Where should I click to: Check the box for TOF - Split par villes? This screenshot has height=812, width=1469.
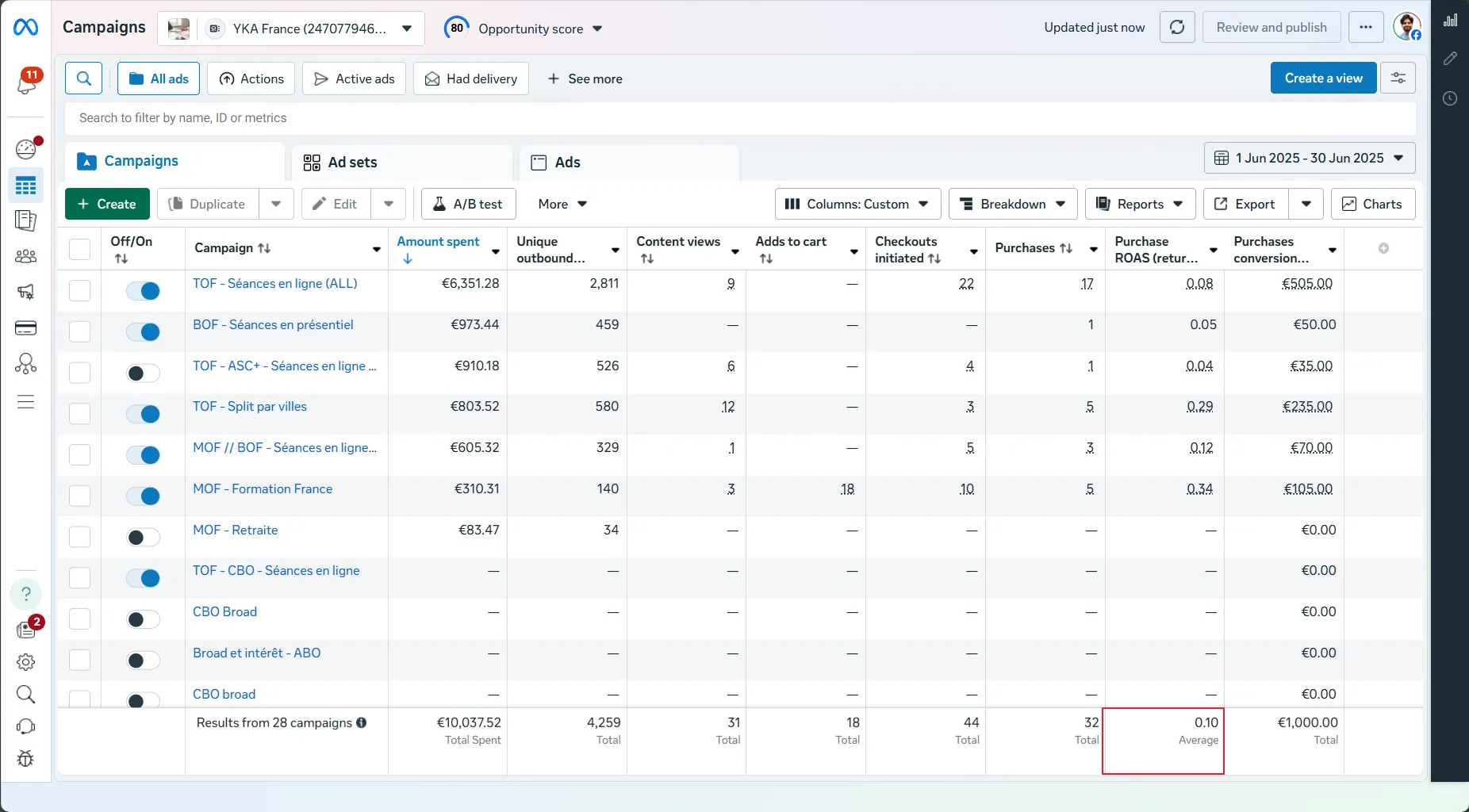[x=79, y=413]
